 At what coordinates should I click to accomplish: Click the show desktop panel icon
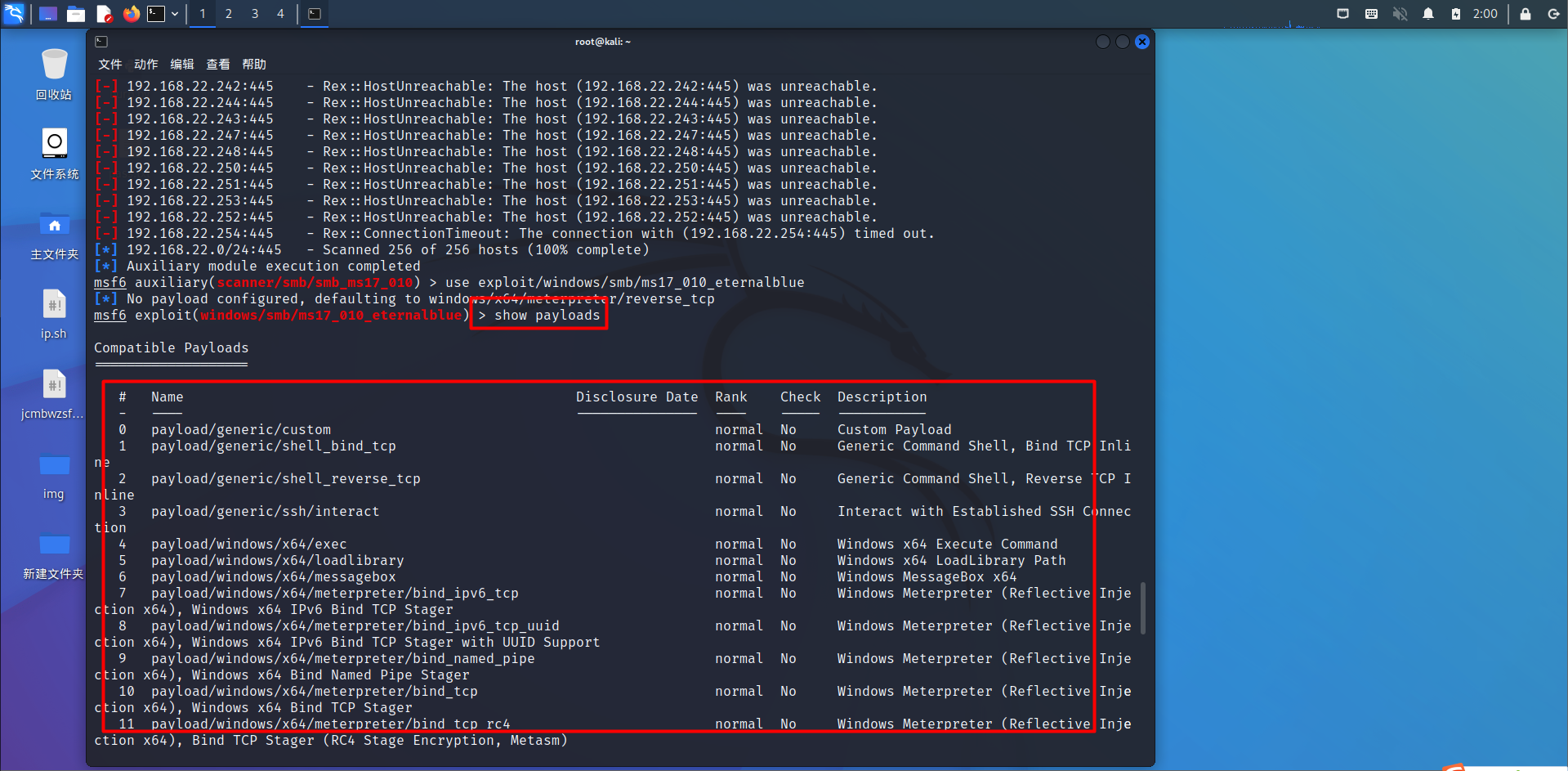pyautogui.click(x=48, y=14)
